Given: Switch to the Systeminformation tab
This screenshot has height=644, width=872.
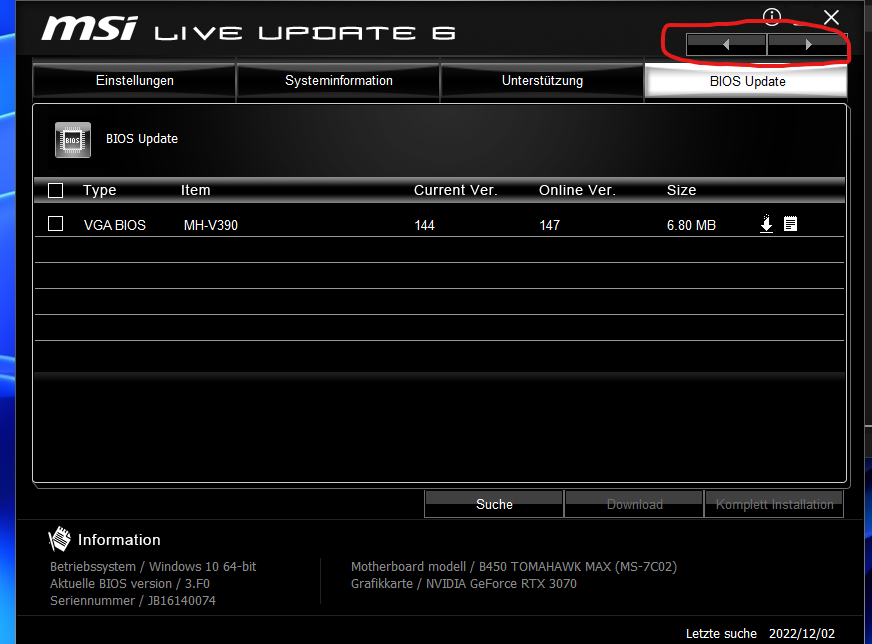Looking at the screenshot, I should pyautogui.click(x=339, y=81).
